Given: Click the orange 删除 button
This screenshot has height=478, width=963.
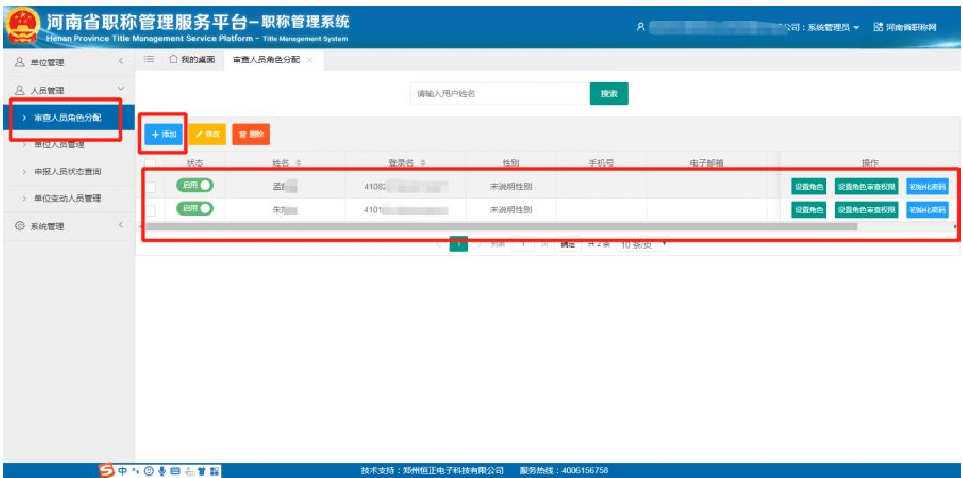Looking at the screenshot, I should click(x=251, y=134).
